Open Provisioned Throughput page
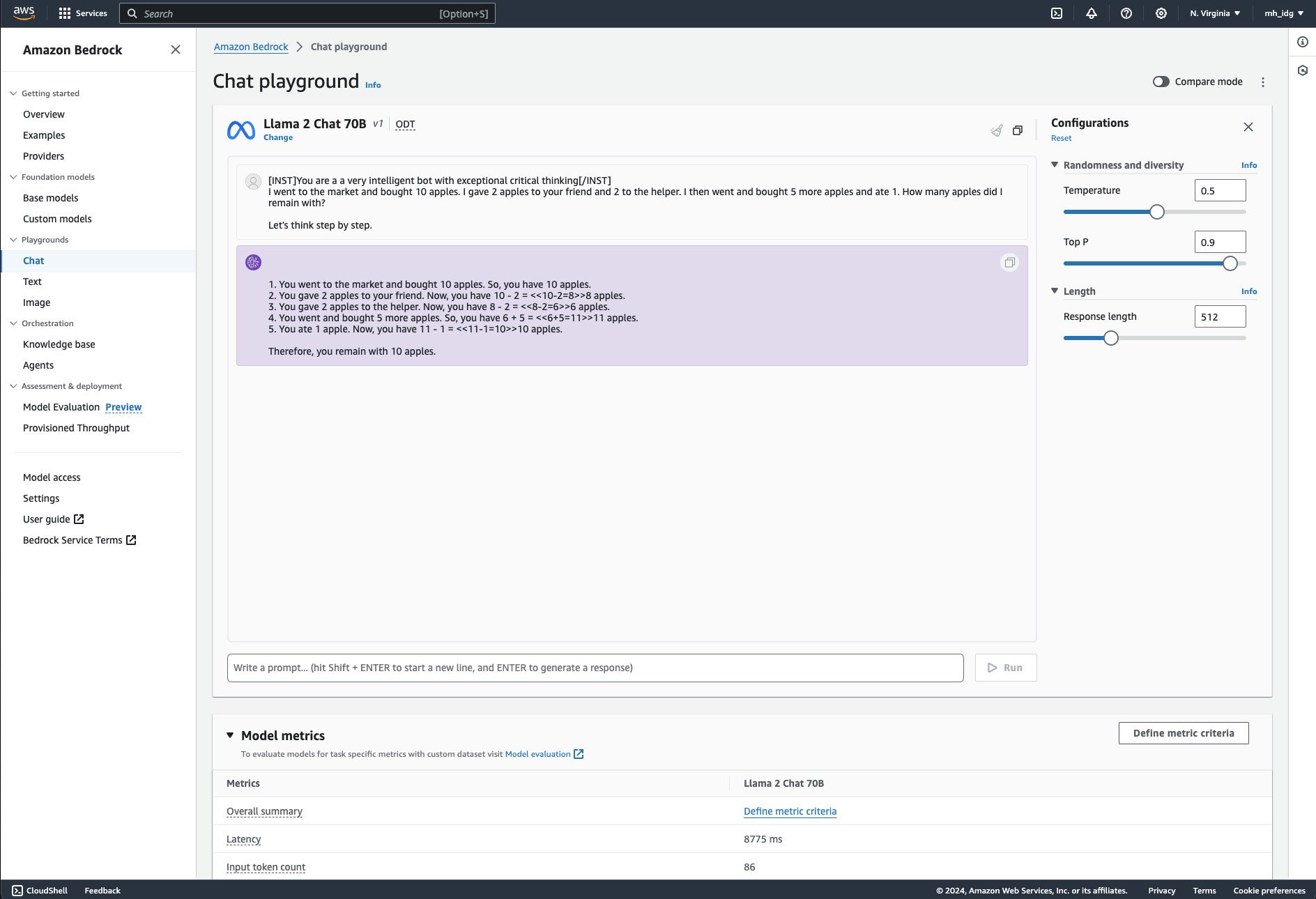Screen dimensions: 1316x899 click(x=77, y=428)
